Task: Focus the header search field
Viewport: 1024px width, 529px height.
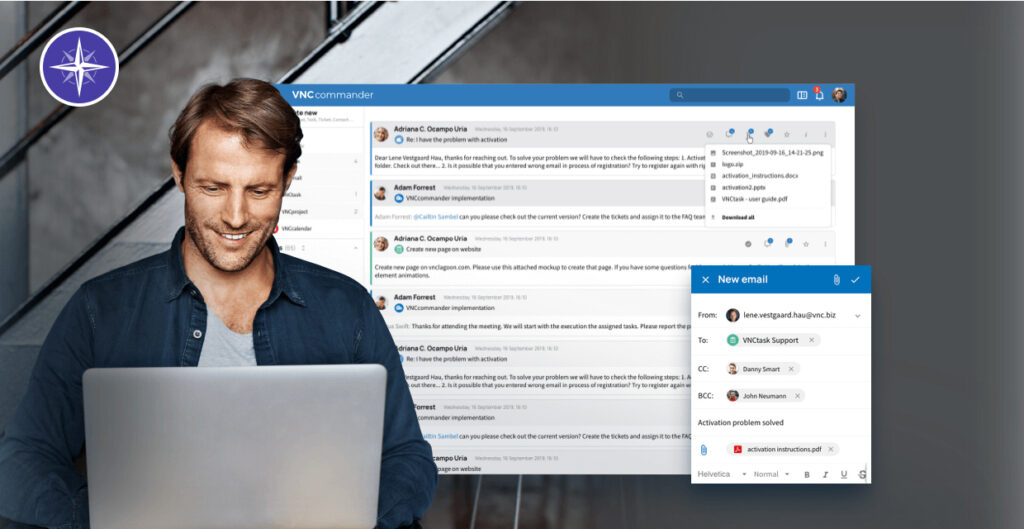Action: [x=729, y=95]
